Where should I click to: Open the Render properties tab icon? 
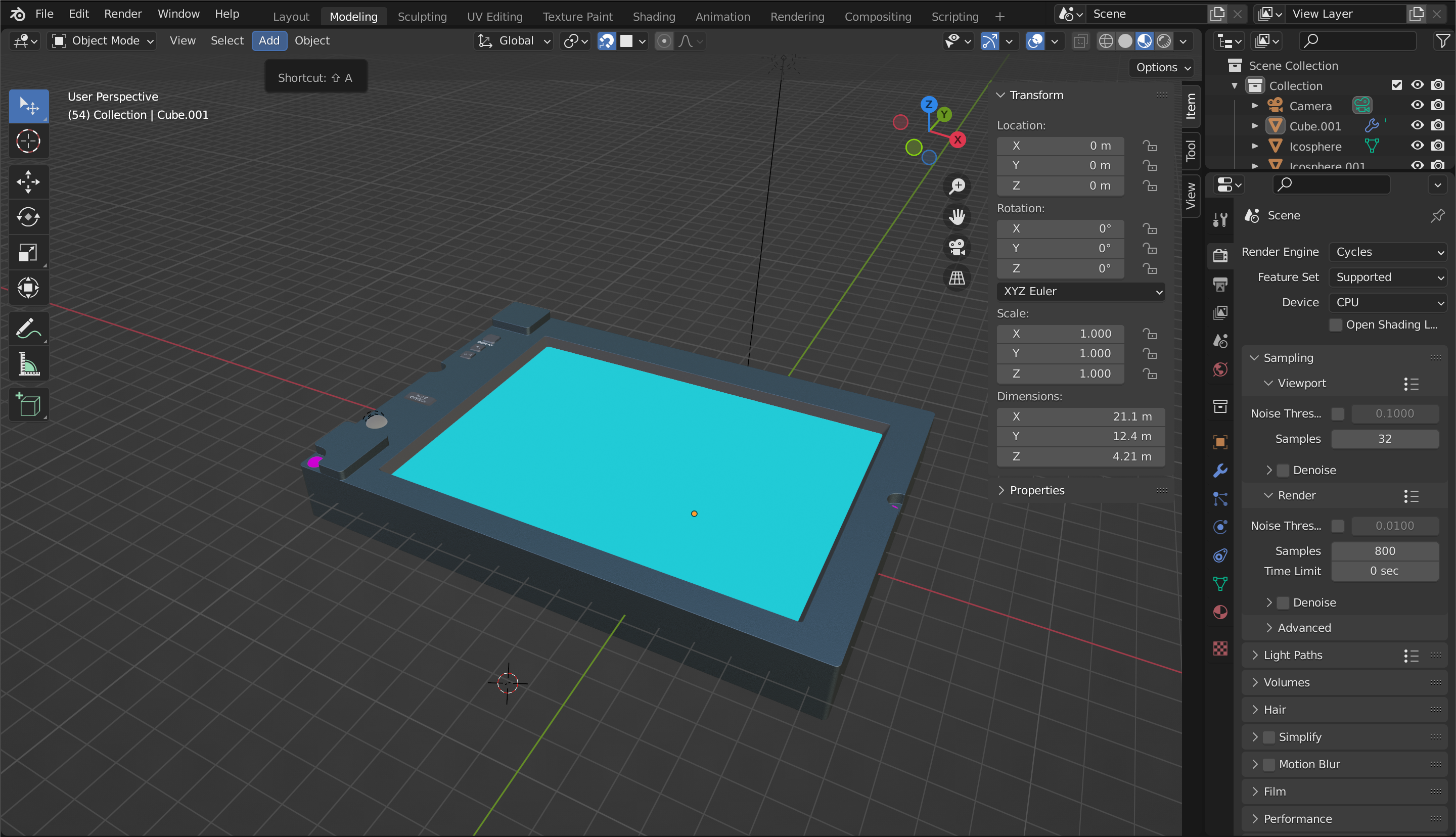click(1220, 256)
